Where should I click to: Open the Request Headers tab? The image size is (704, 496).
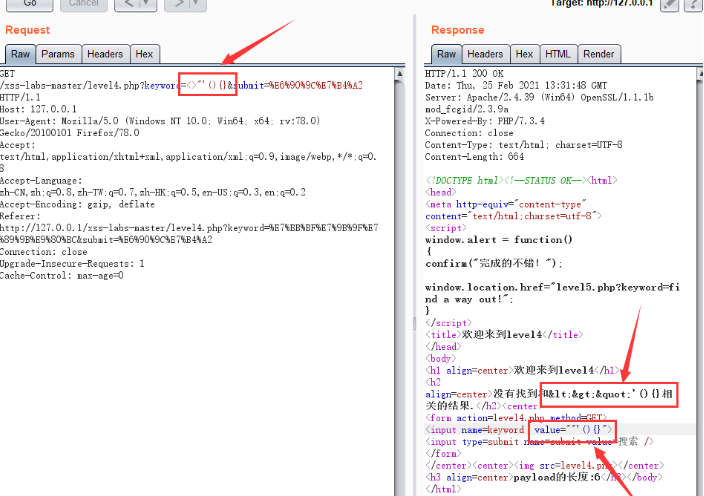105,54
